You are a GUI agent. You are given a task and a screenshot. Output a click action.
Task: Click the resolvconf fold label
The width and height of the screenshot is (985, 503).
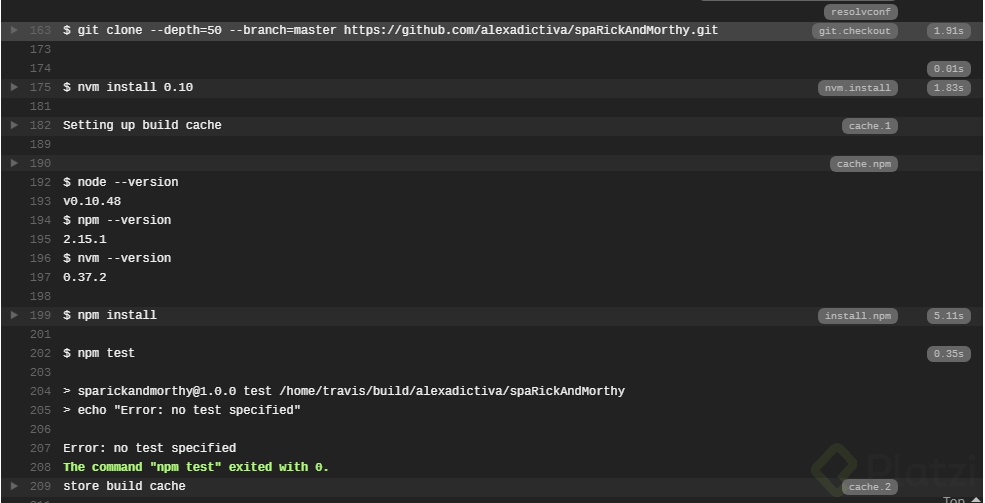861,12
